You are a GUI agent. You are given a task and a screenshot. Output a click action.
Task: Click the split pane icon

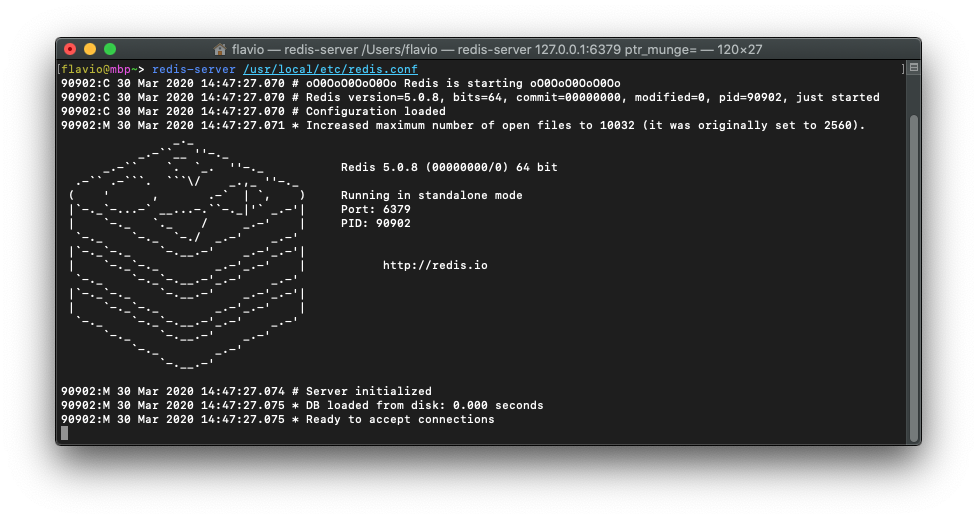point(912,68)
